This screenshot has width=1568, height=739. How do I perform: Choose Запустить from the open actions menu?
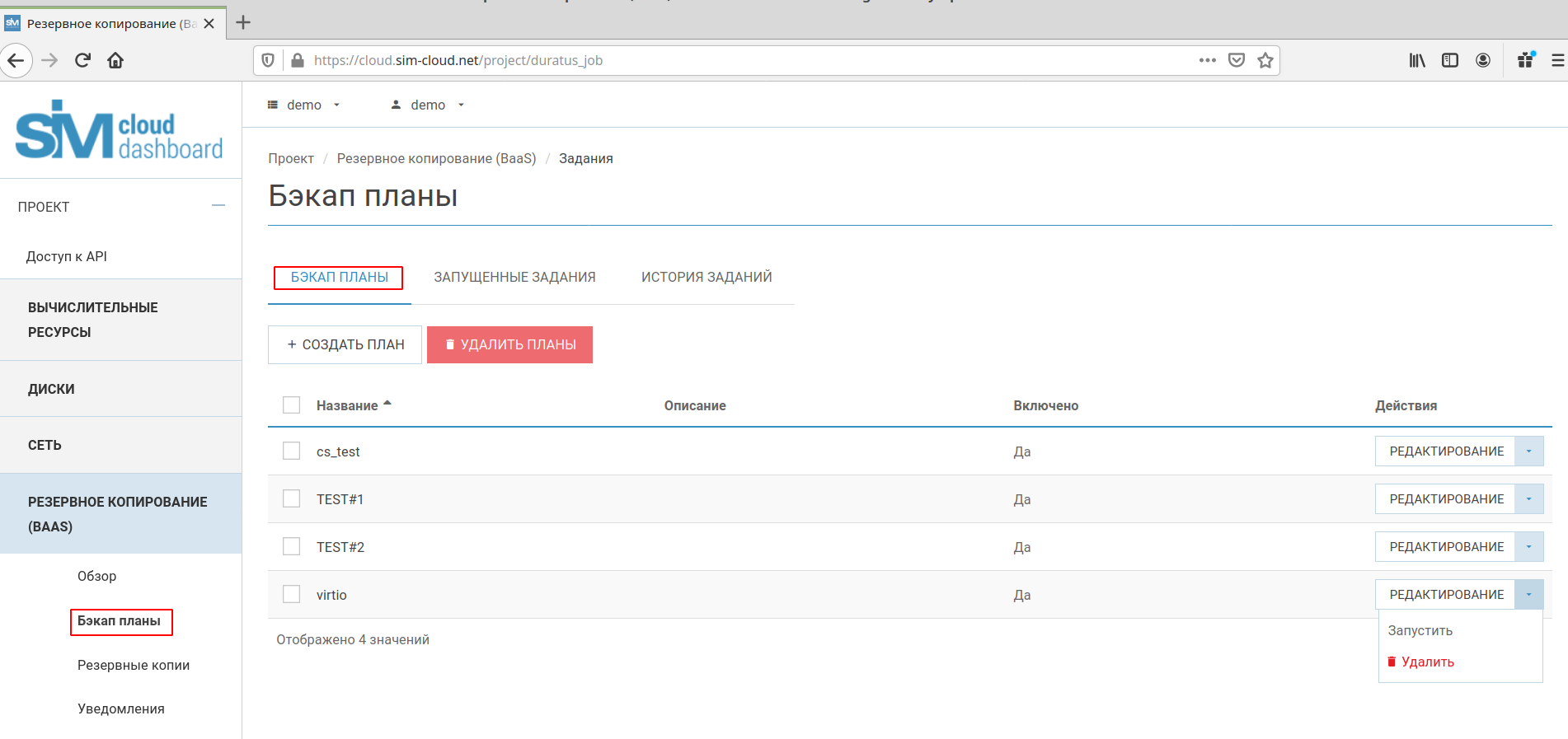[1420, 630]
